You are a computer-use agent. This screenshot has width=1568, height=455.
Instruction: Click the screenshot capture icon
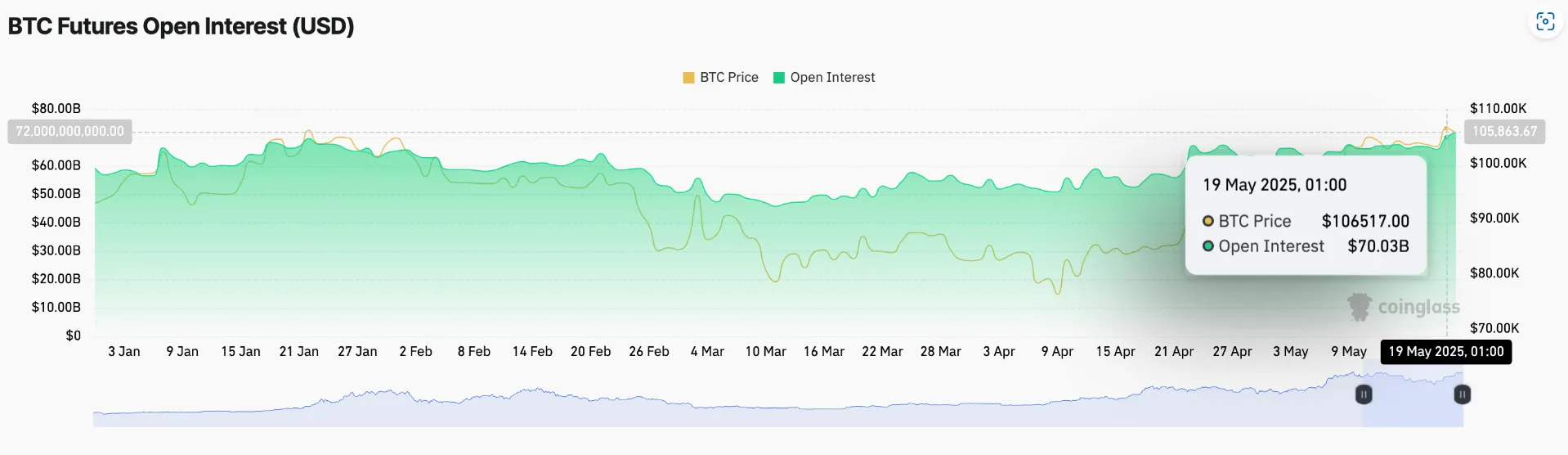click(x=1545, y=21)
